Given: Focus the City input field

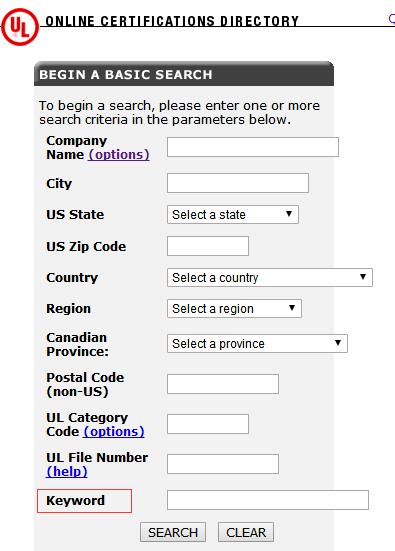Looking at the screenshot, I should pos(238,183).
